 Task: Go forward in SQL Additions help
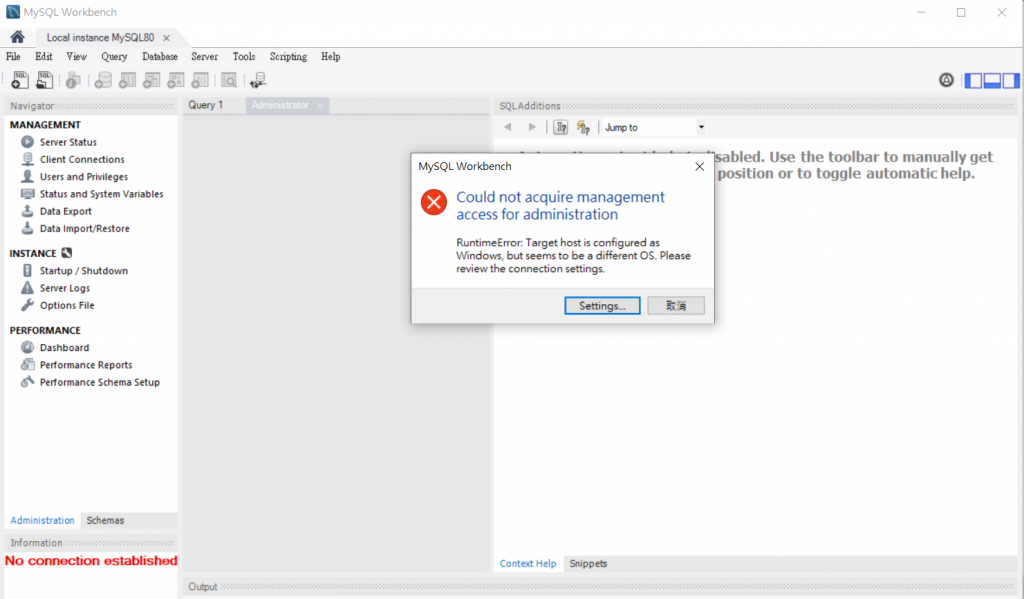click(x=532, y=127)
